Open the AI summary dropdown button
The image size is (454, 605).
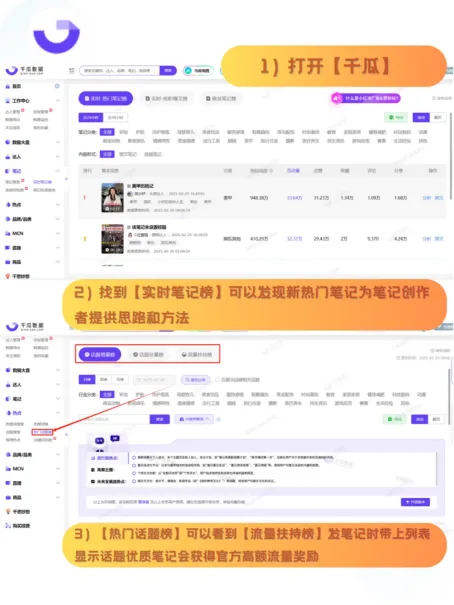coord(194,419)
